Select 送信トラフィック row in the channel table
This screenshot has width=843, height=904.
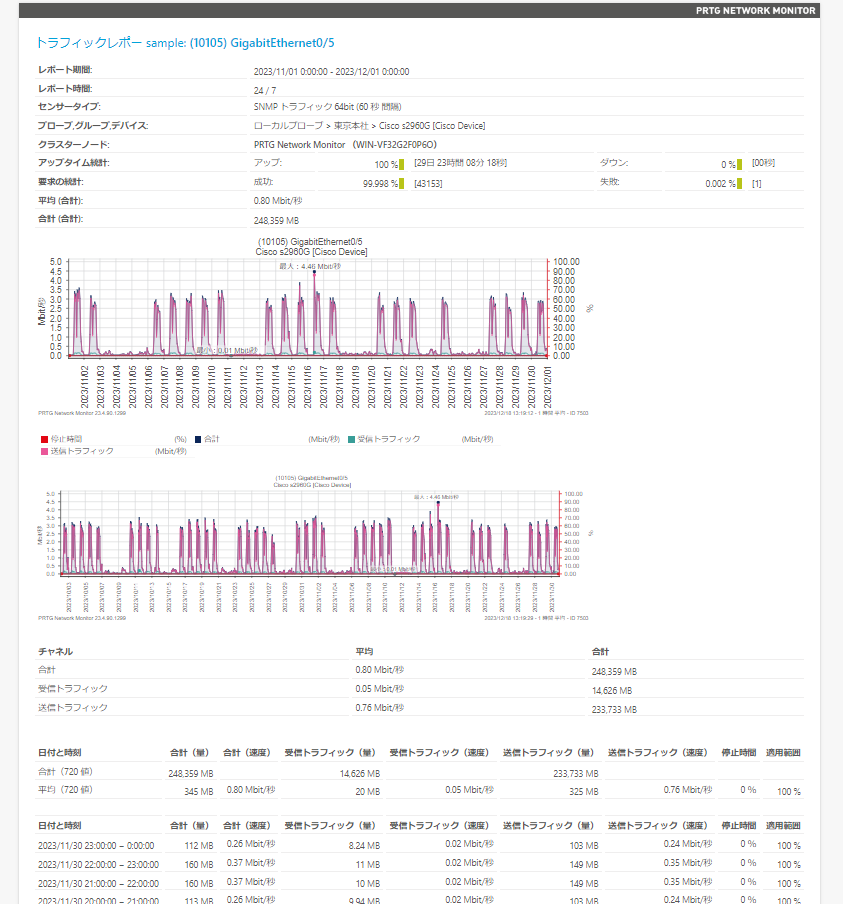pyautogui.click(x=419, y=708)
